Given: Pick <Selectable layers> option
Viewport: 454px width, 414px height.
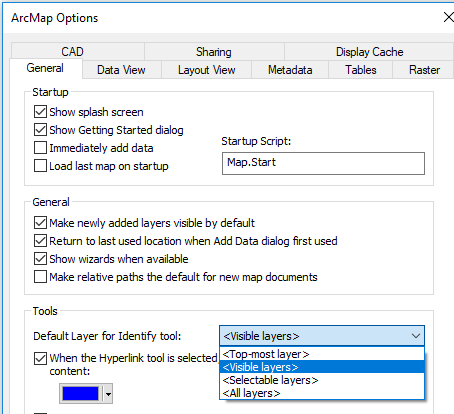Looking at the screenshot, I should [322, 380].
